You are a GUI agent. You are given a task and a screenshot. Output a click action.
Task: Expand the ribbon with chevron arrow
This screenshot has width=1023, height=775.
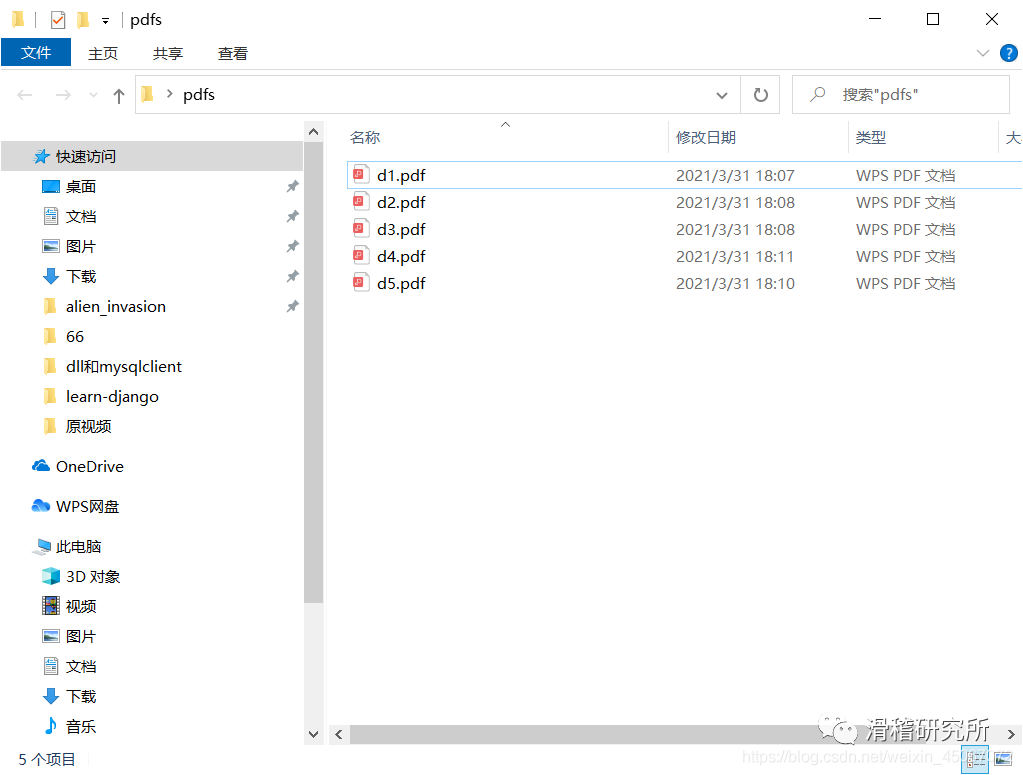(982, 53)
